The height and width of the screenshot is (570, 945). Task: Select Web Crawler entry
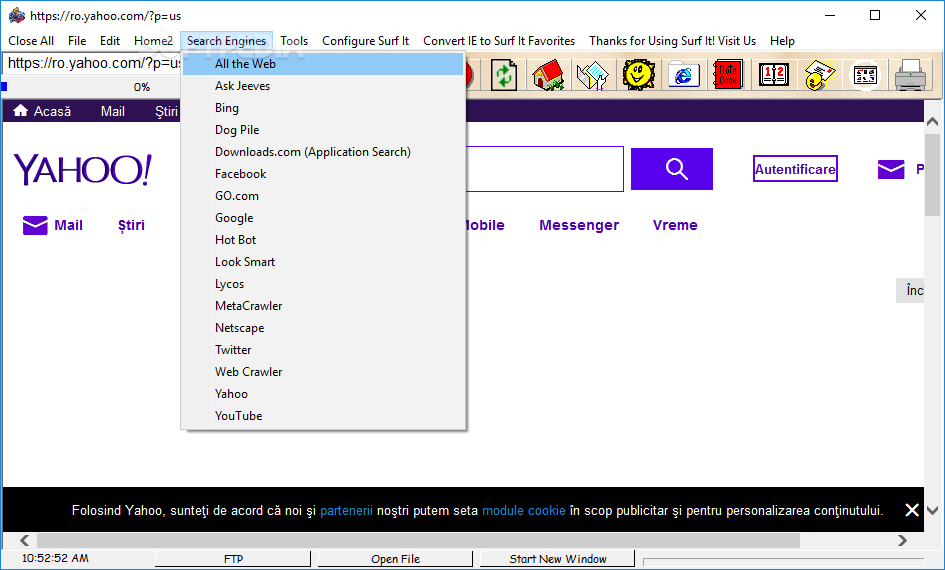[323, 372]
